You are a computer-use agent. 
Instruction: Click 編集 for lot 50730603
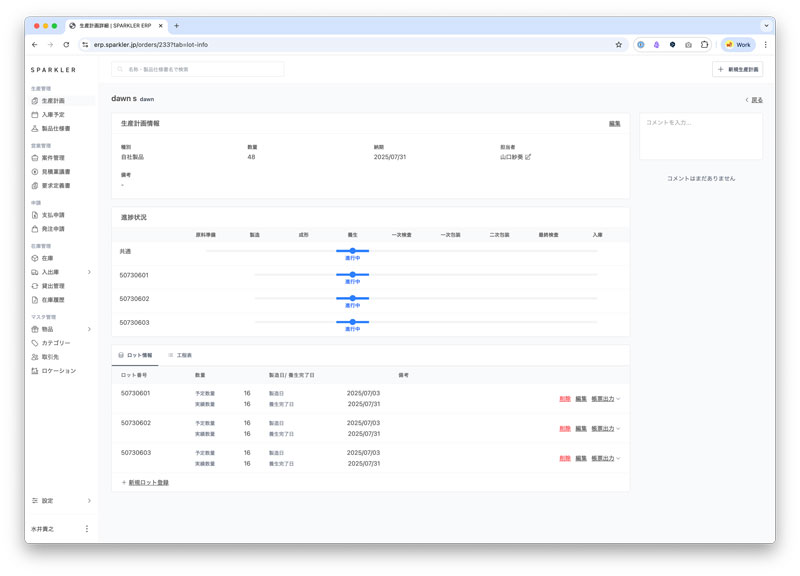click(581, 458)
